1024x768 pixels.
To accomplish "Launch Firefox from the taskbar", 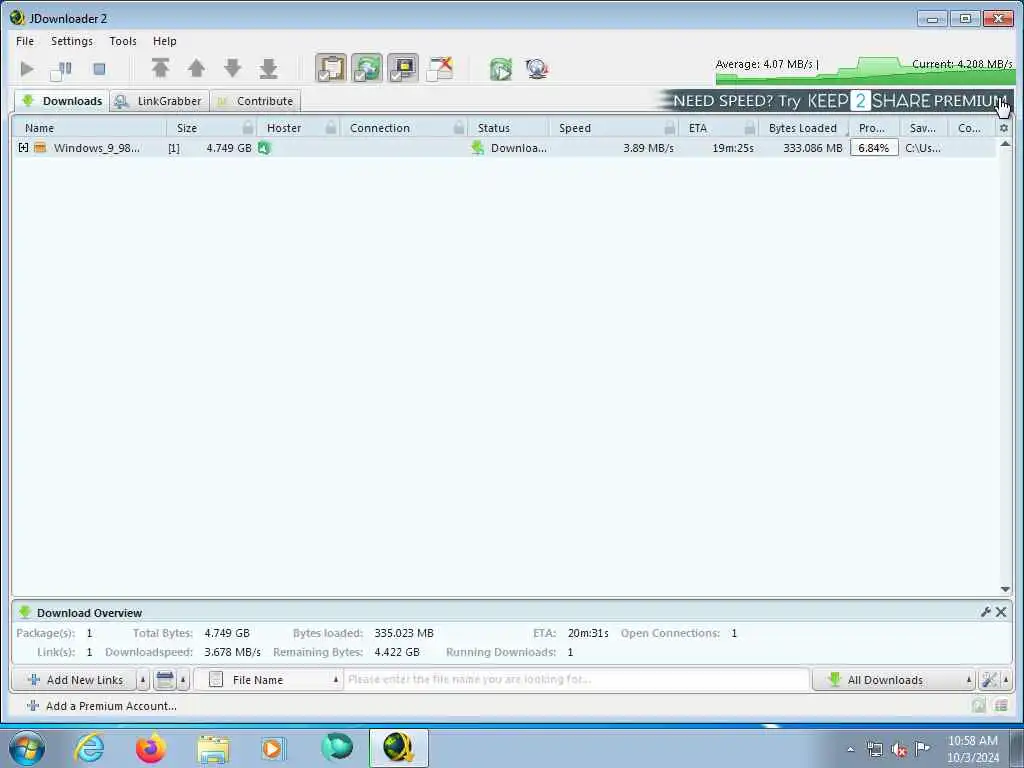I will click(151, 748).
